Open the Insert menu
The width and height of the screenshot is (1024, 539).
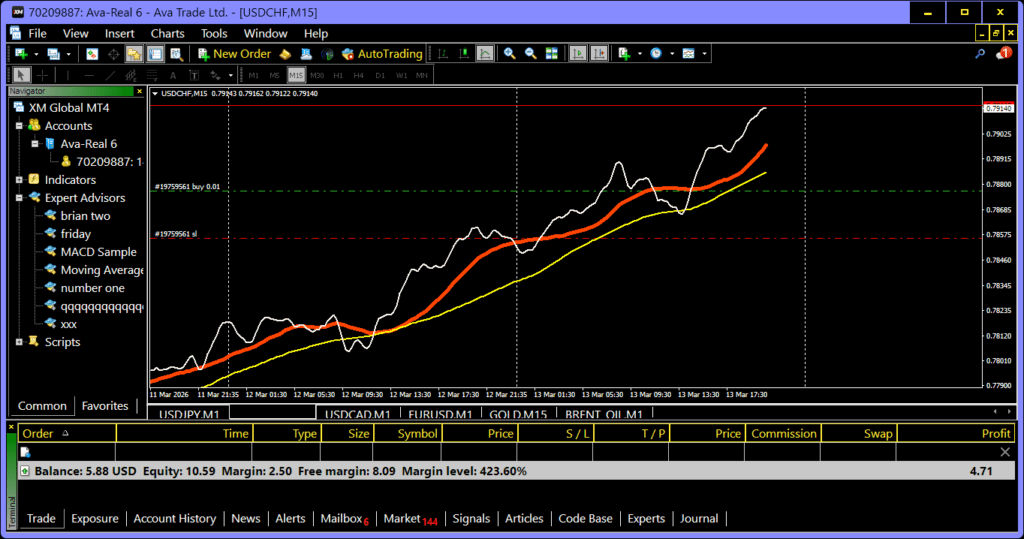tap(120, 33)
